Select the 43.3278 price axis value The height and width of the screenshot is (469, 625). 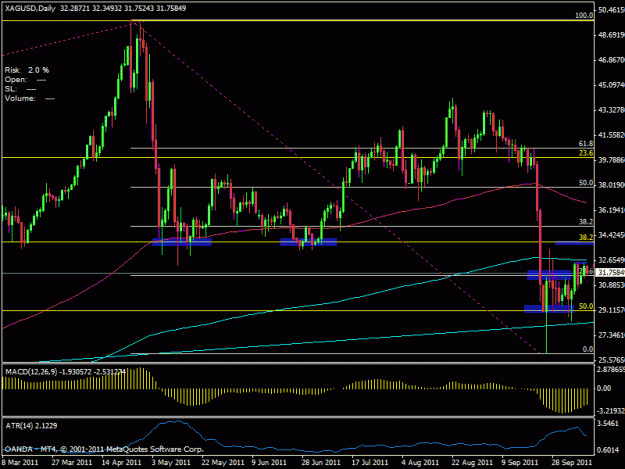click(611, 110)
